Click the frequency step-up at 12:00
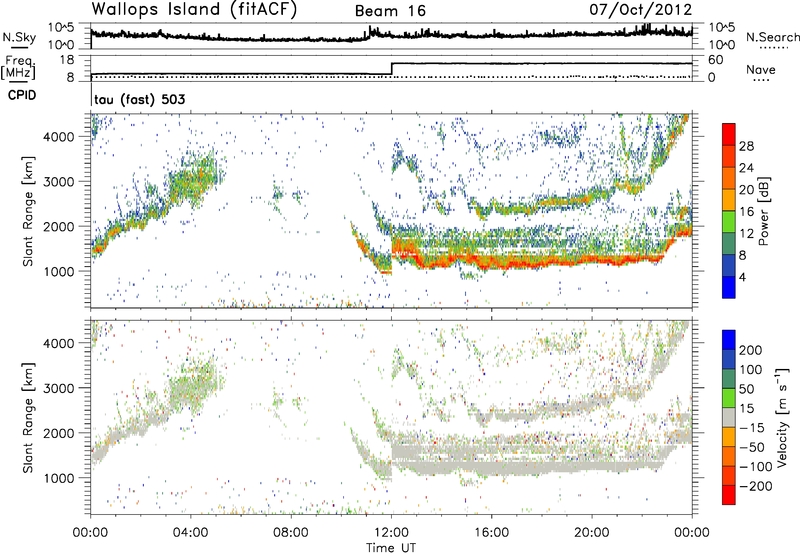The image size is (800, 554). click(x=392, y=69)
